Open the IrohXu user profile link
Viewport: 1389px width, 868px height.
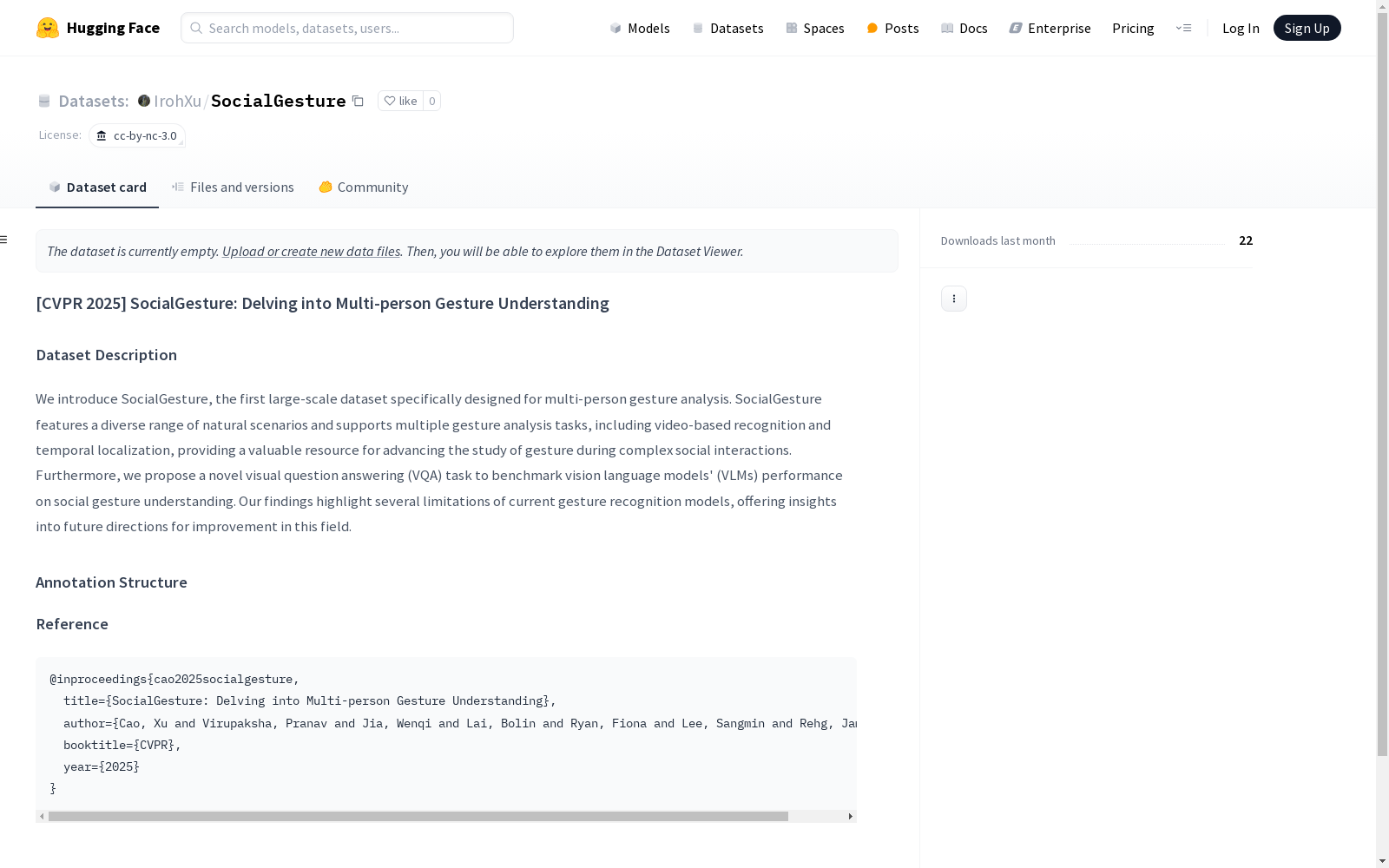(x=177, y=101)
